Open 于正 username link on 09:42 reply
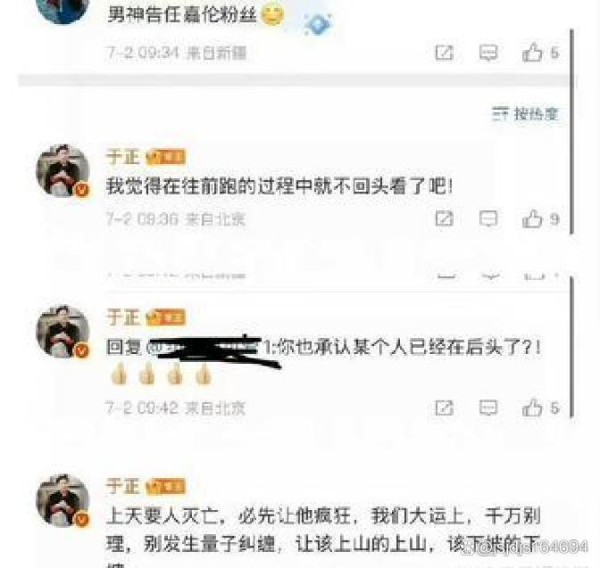This screenshot has width=600, height=568. 123,318
